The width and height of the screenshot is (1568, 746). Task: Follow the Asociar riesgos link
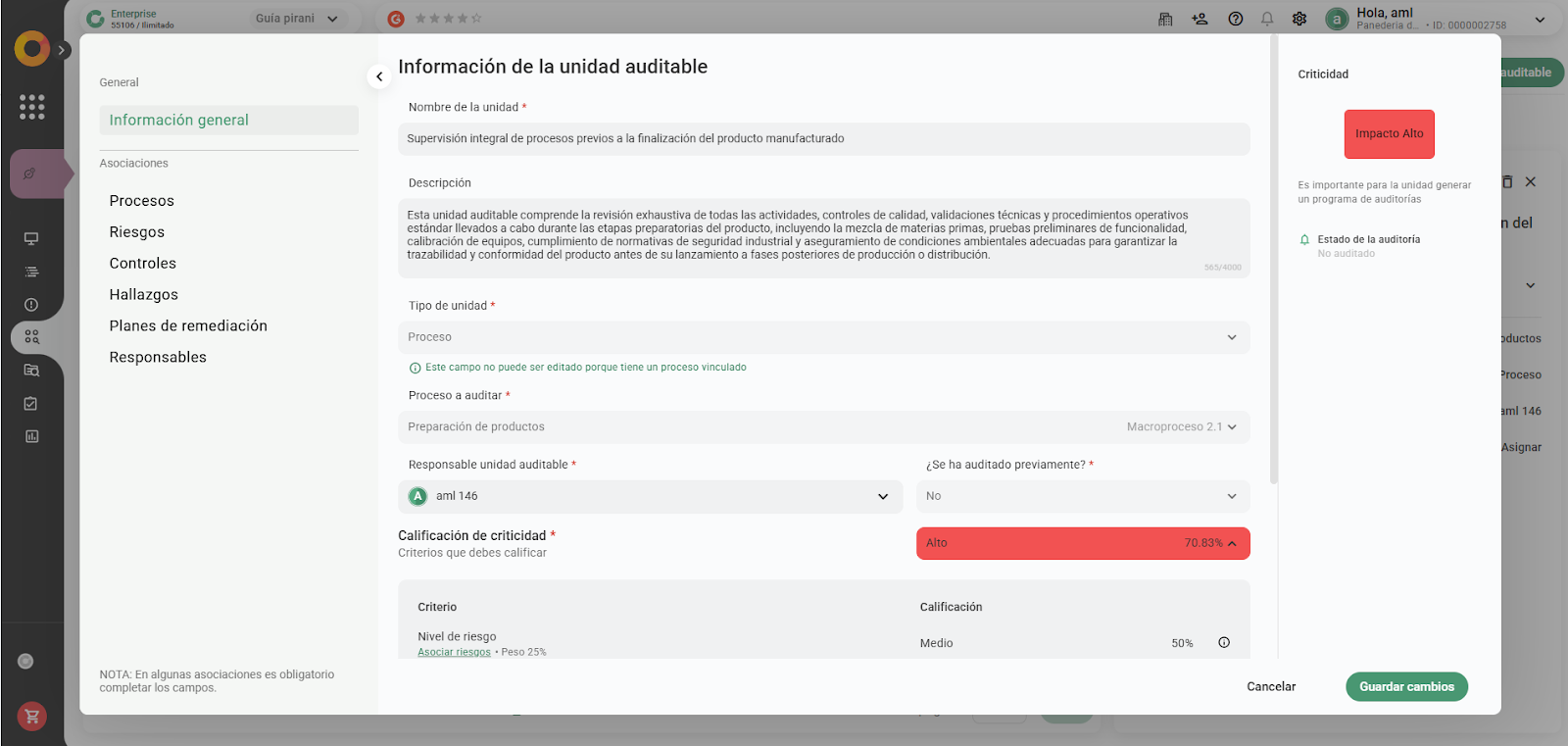pos(454,652)
